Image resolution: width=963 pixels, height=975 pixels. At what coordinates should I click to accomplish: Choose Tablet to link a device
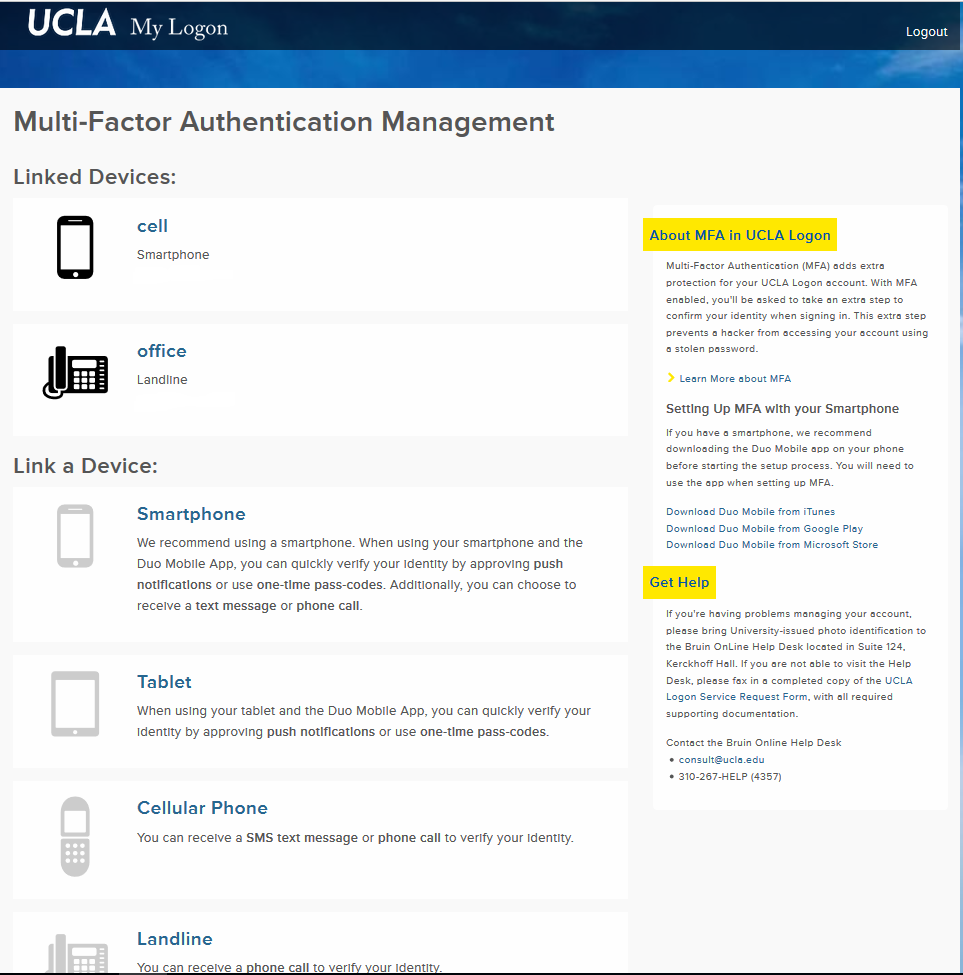point(164,682)
